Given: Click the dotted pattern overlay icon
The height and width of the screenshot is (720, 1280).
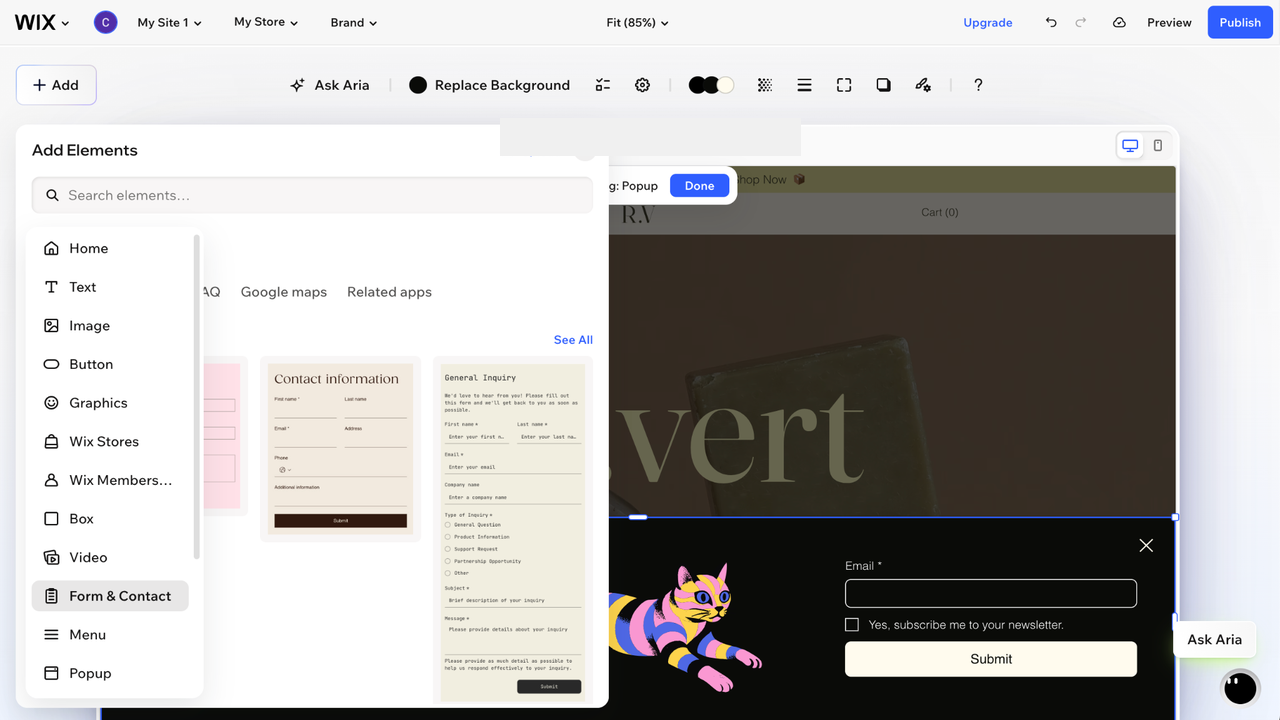Looking at the screenshot, I should point(765,85).
